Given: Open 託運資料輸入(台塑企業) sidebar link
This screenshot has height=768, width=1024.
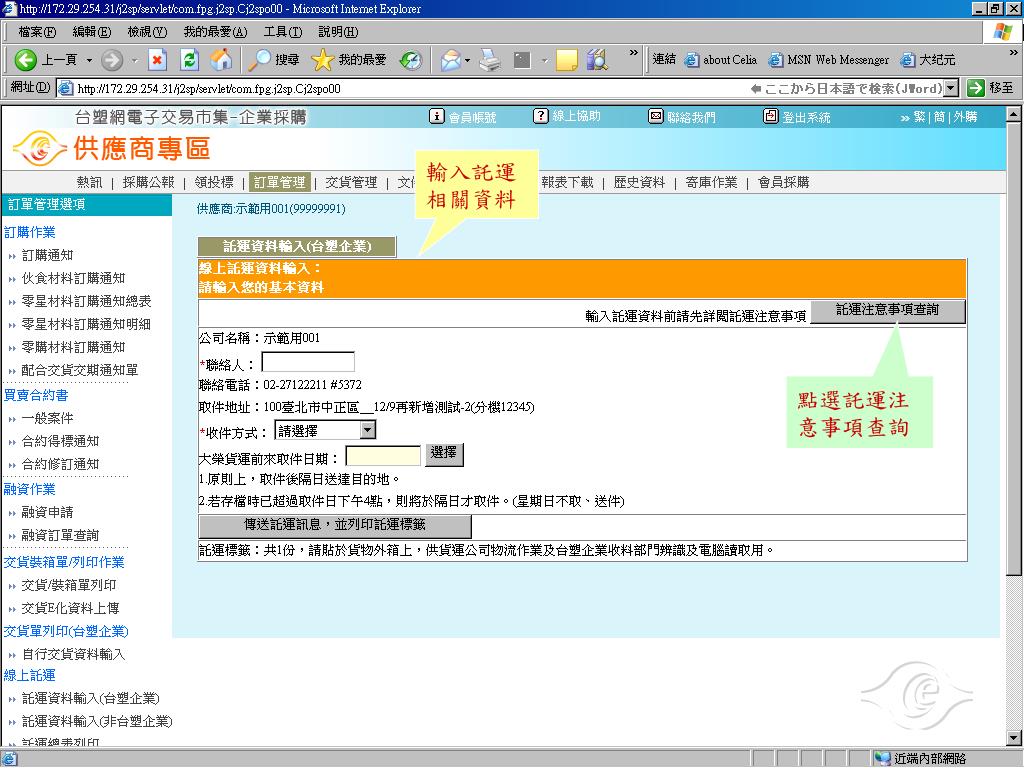Looking at the screenshot, I should point(90,699).
